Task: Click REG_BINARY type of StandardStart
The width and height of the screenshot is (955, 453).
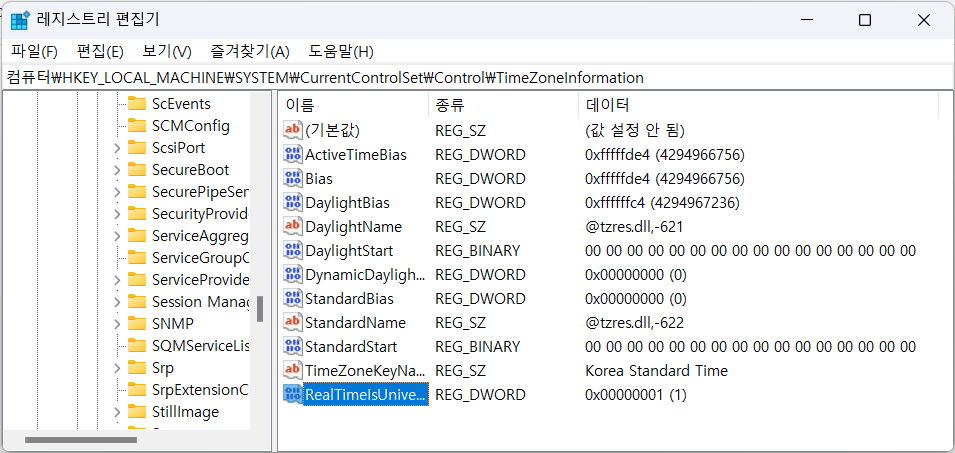Action: pyautogui.click(x=478, y=346)
